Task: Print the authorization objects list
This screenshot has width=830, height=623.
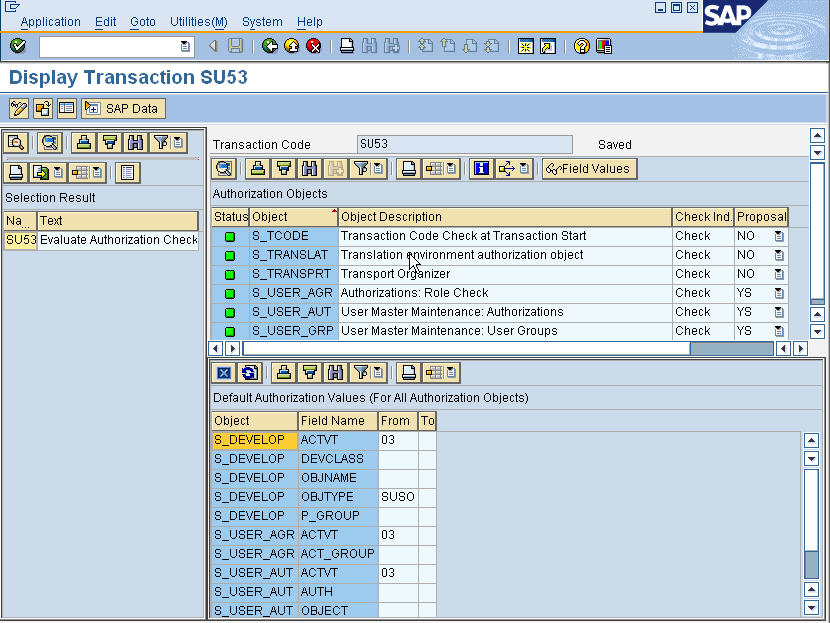Action: pyautogui.click(x=406, y=168)
